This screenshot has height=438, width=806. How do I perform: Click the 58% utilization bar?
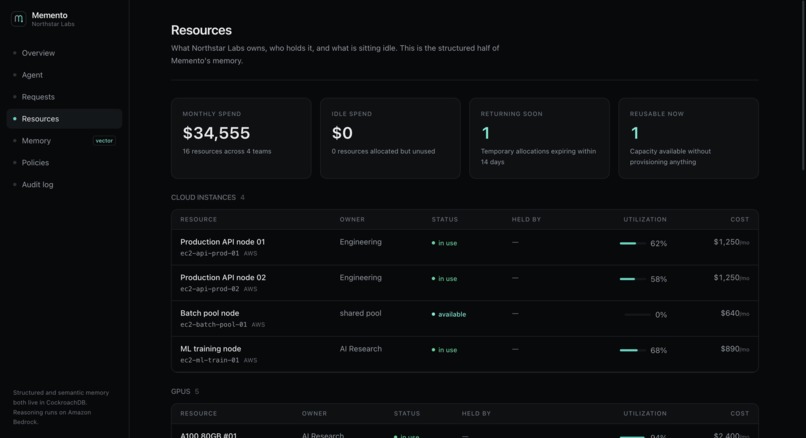click(x=633, y=279)
